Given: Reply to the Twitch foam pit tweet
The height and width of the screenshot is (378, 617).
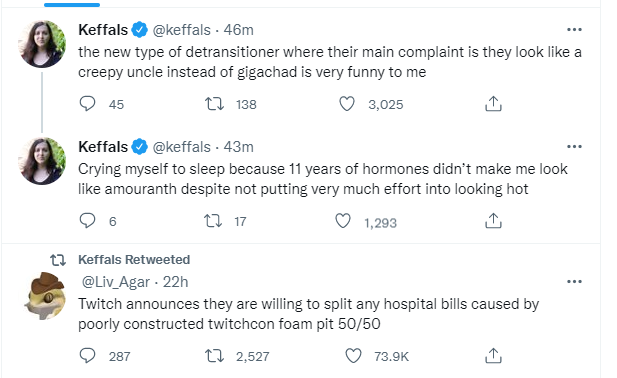Looking at the screenshot, I should coord(87,356).
